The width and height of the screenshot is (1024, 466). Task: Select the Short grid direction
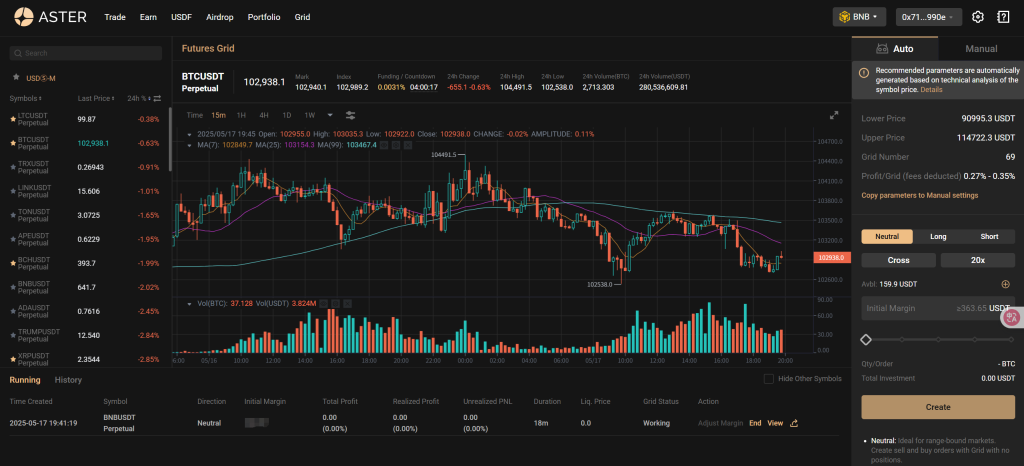[x=989, y=236]
